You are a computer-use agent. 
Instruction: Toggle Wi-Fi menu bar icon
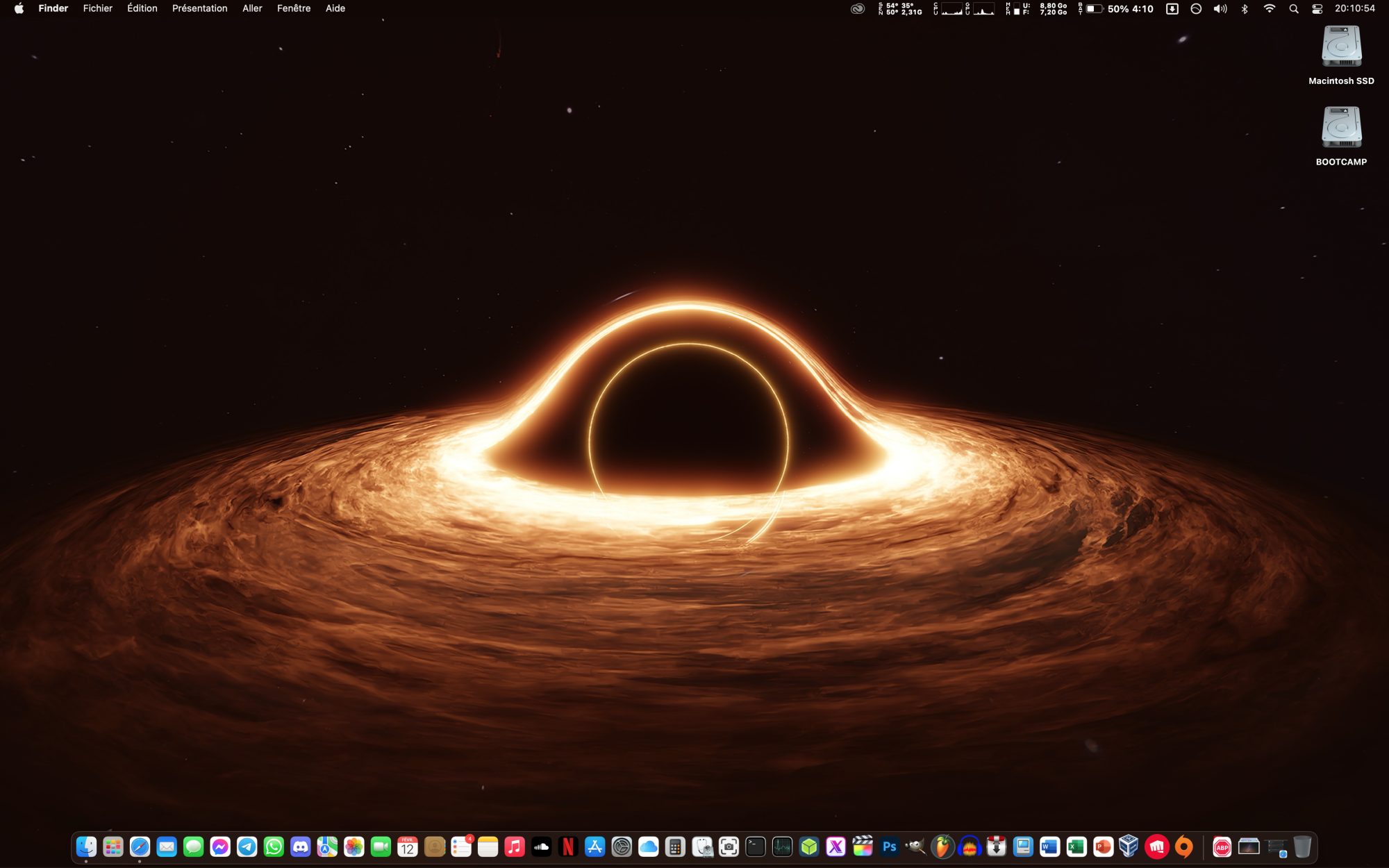click(x=1269, y=9)
